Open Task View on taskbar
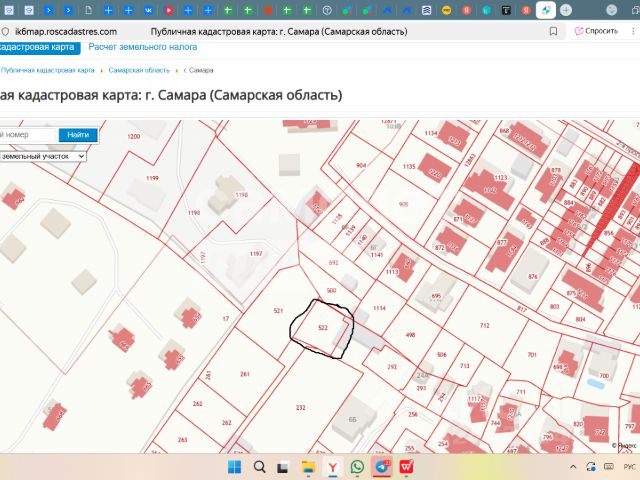Image resolution: width=640 pixels, height=480 pixels. [283, 467]
